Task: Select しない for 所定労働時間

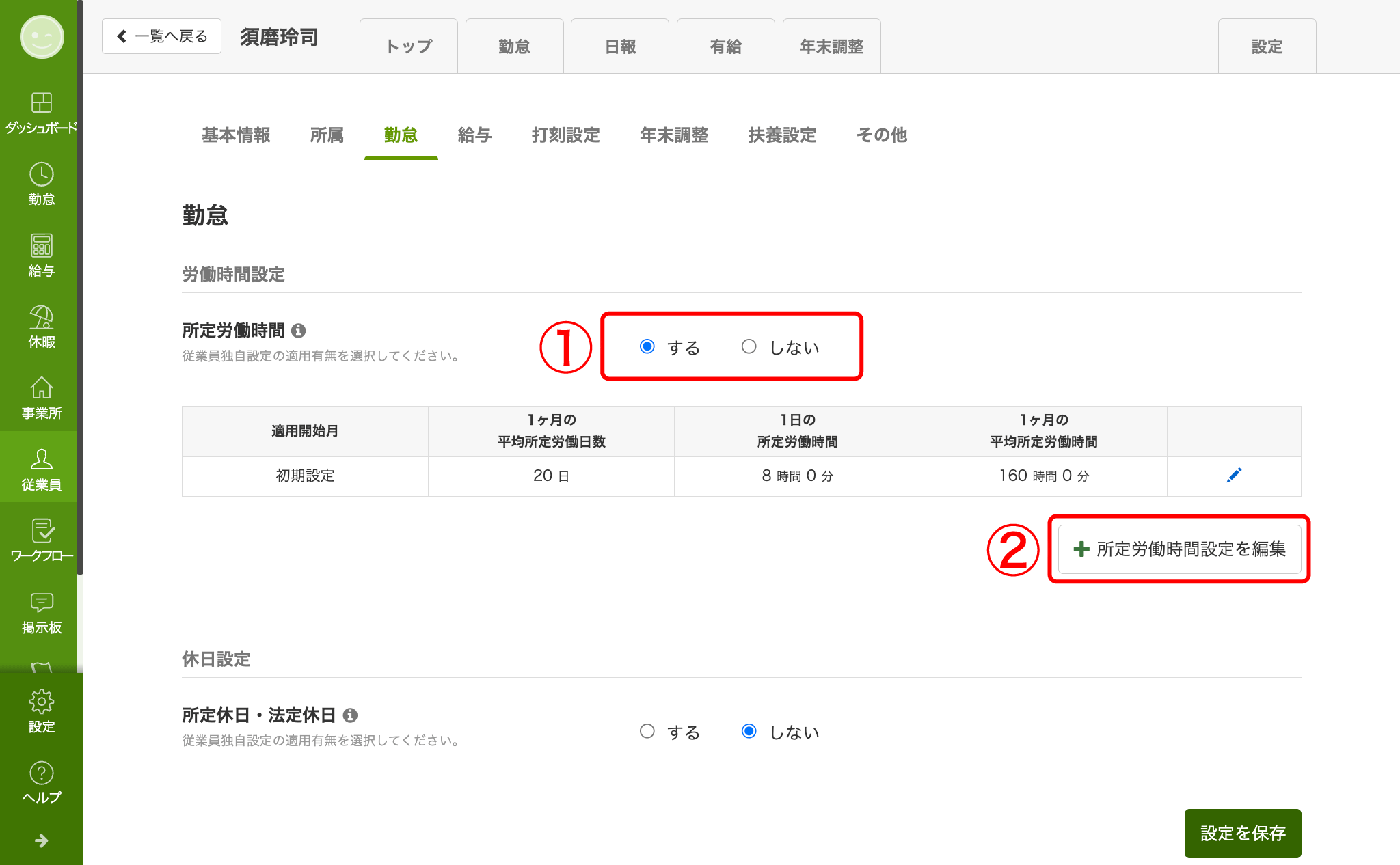Action: (749, 347)
